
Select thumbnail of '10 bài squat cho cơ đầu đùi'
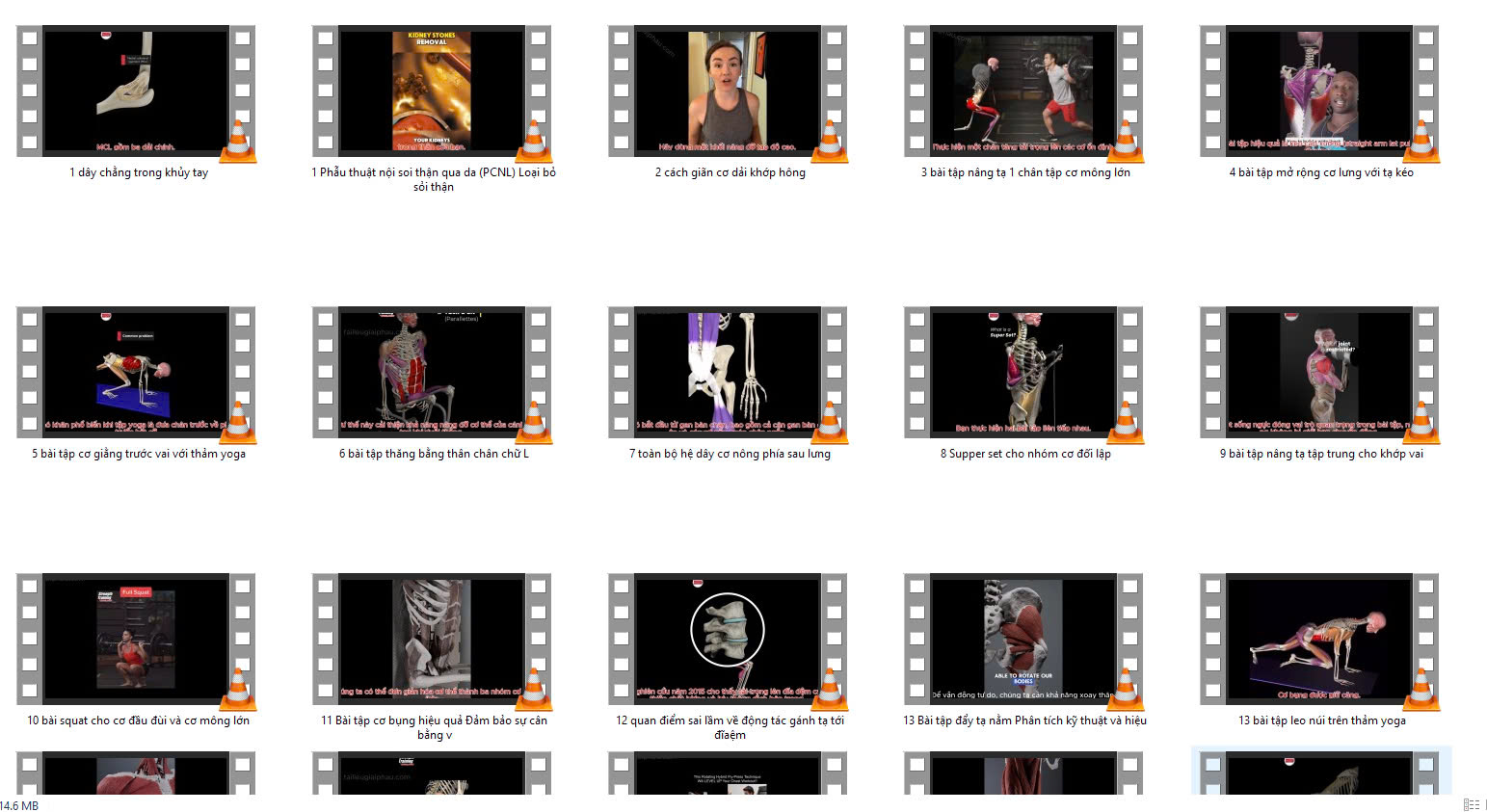(136, 640)
